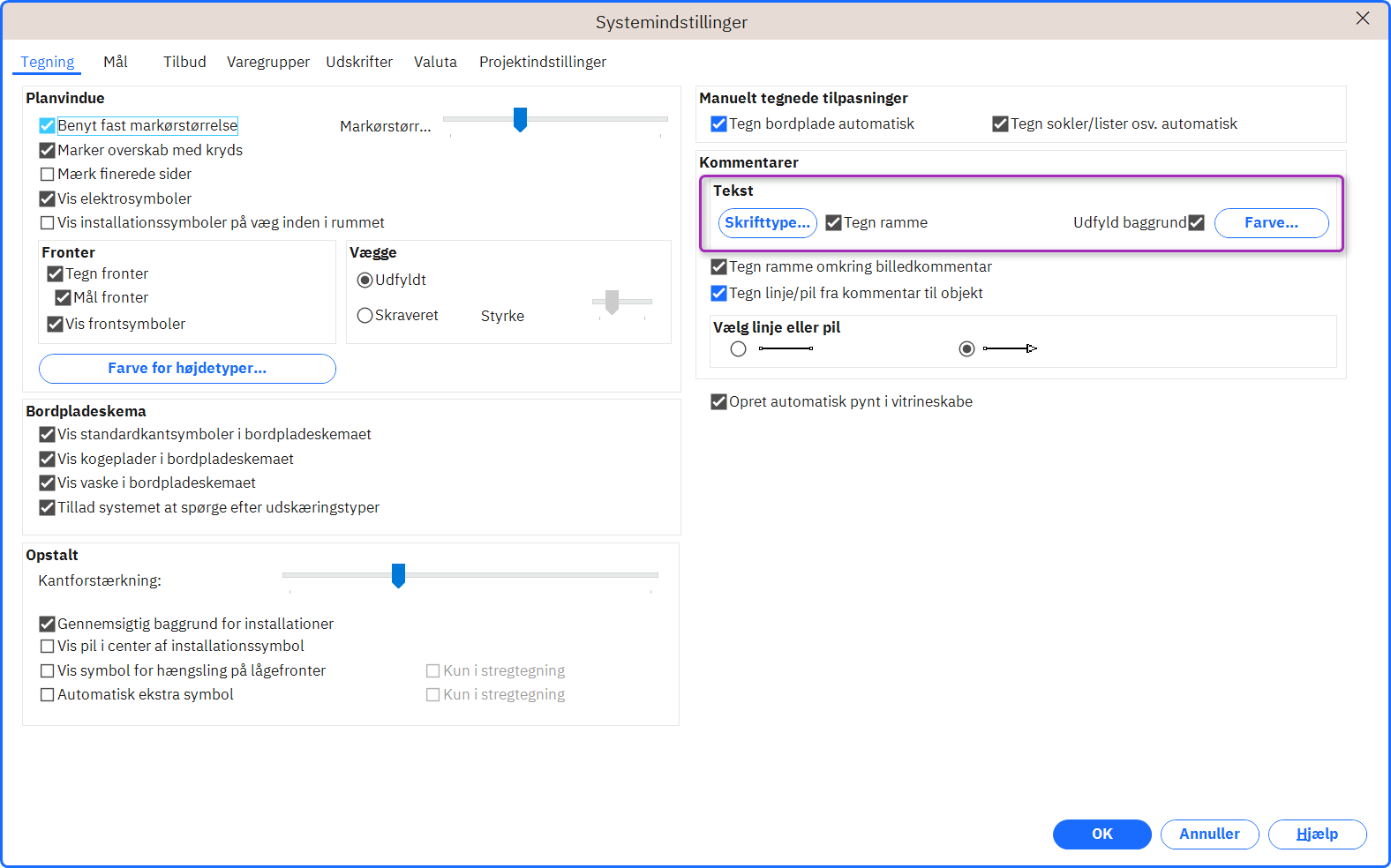Image resolution: width=1391 pixels, height=868 pixels.
Task: Select Skraveret wall style
Action: pos(365,315)
